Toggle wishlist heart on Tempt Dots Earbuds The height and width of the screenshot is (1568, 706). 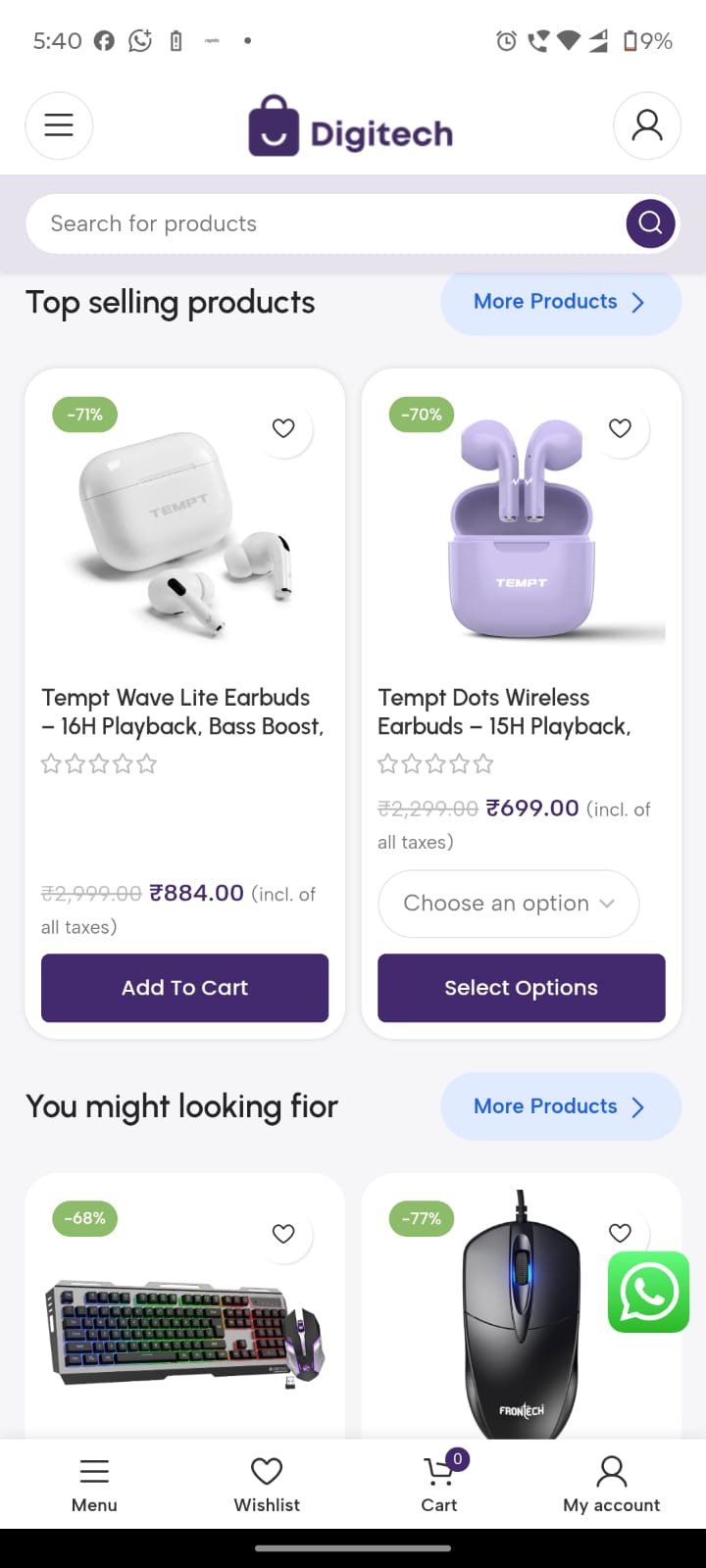tap(620, 428)
